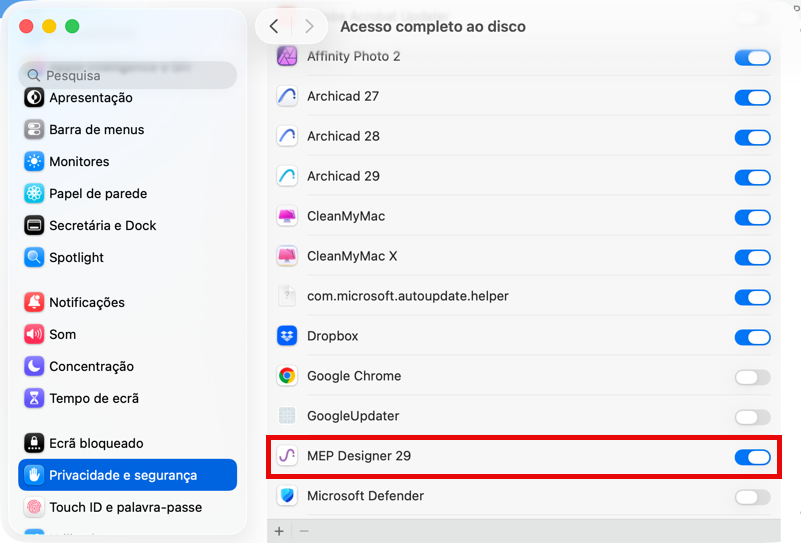Toggle off com.microsoft.autoupdate.helper access

coord(752,297)
